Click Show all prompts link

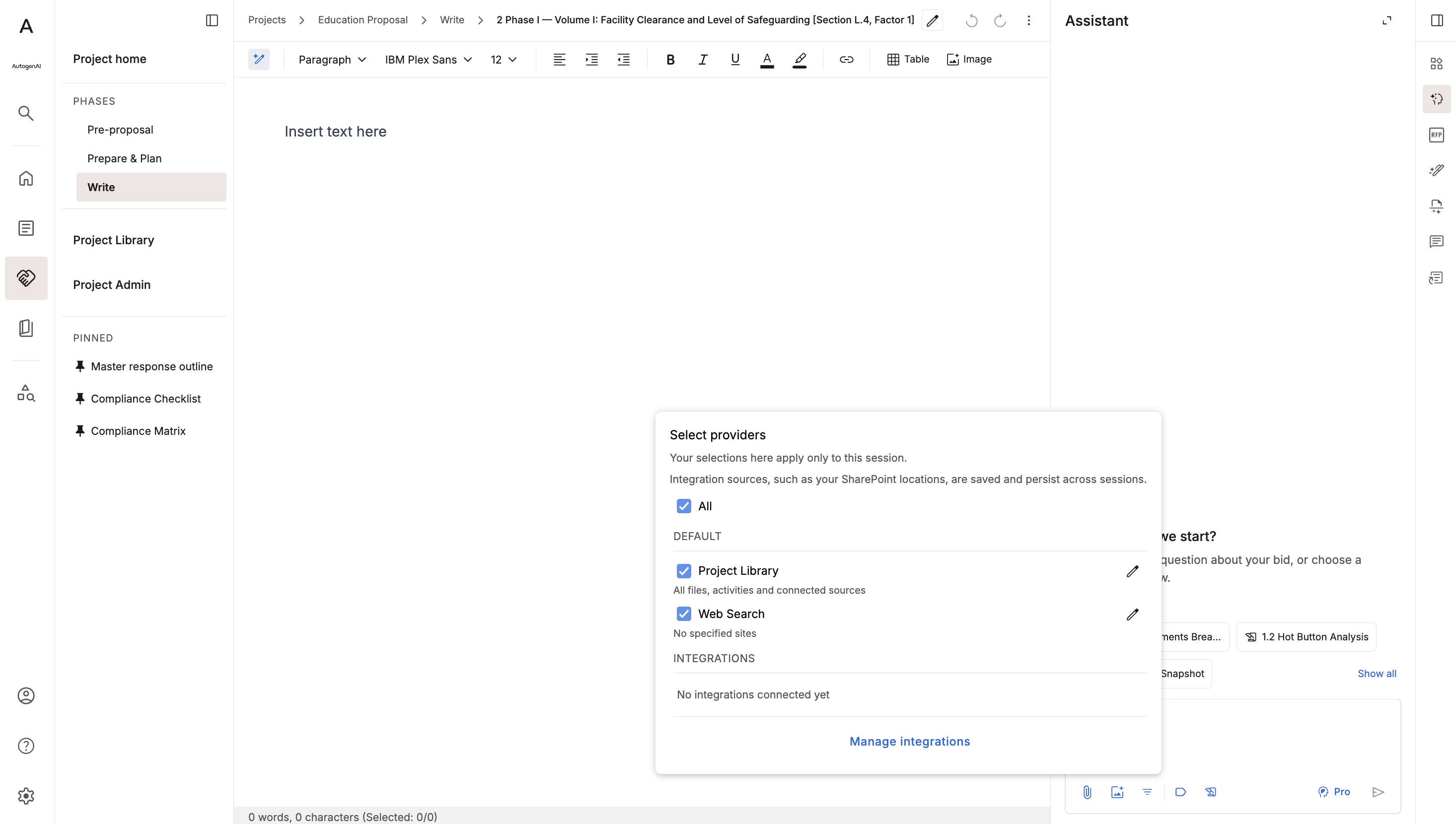click(x=1377, y=674)
